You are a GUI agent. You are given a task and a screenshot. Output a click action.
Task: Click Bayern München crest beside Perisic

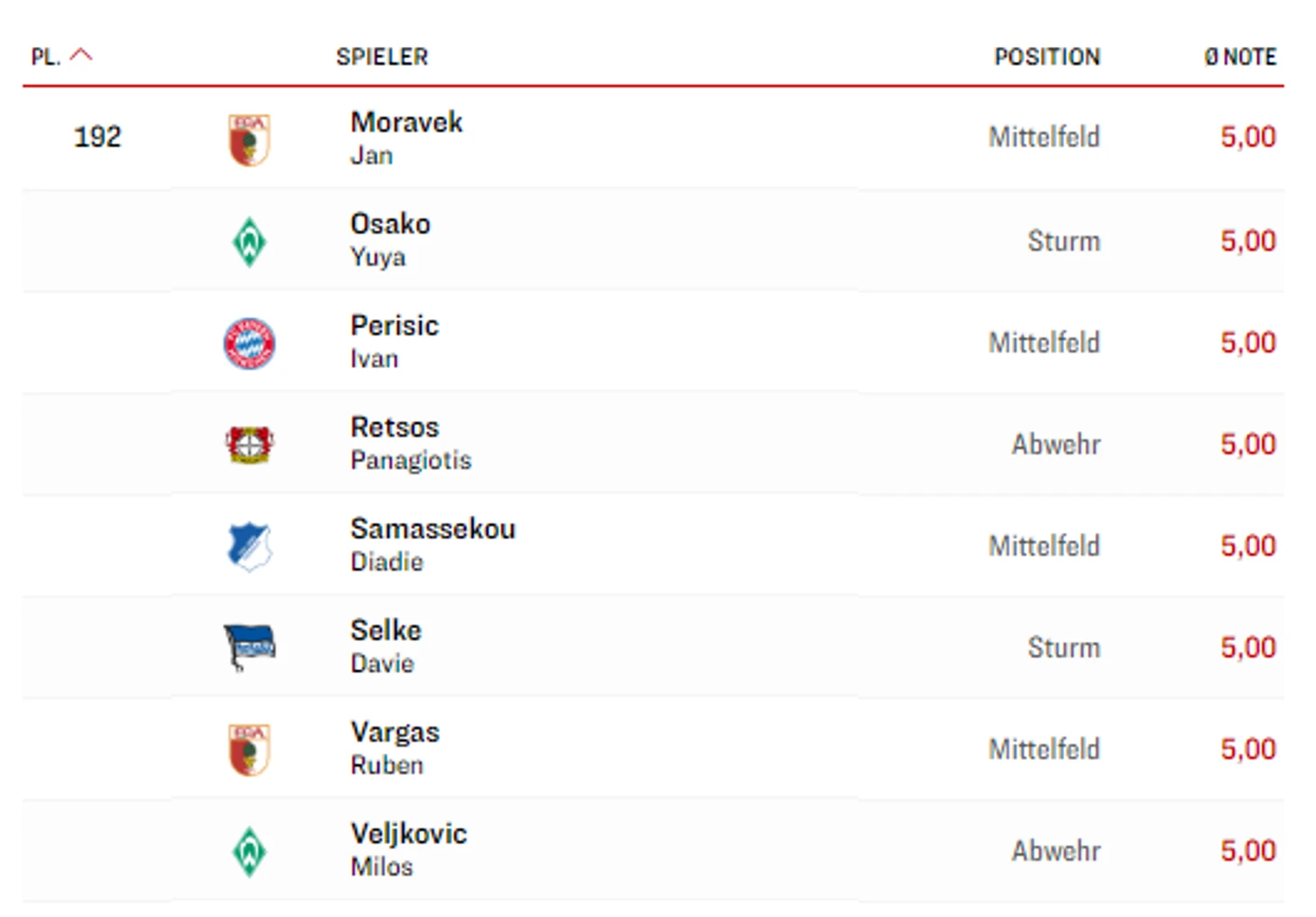(x=250, y=344)
